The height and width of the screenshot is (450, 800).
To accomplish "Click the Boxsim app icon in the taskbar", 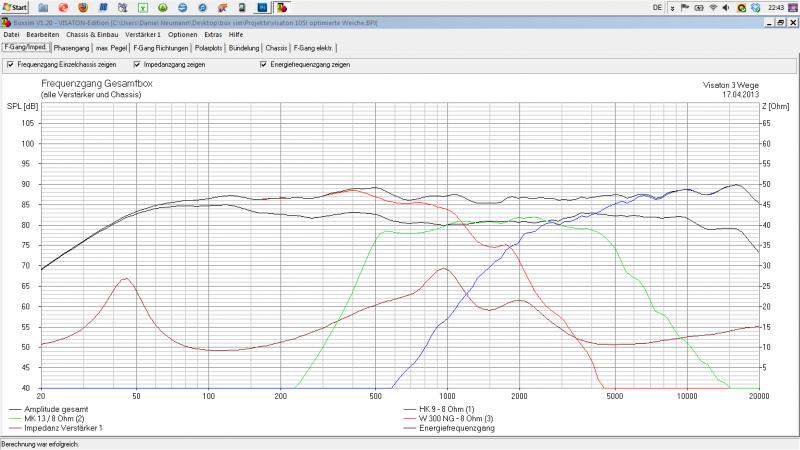I will [x=283, y=7].
